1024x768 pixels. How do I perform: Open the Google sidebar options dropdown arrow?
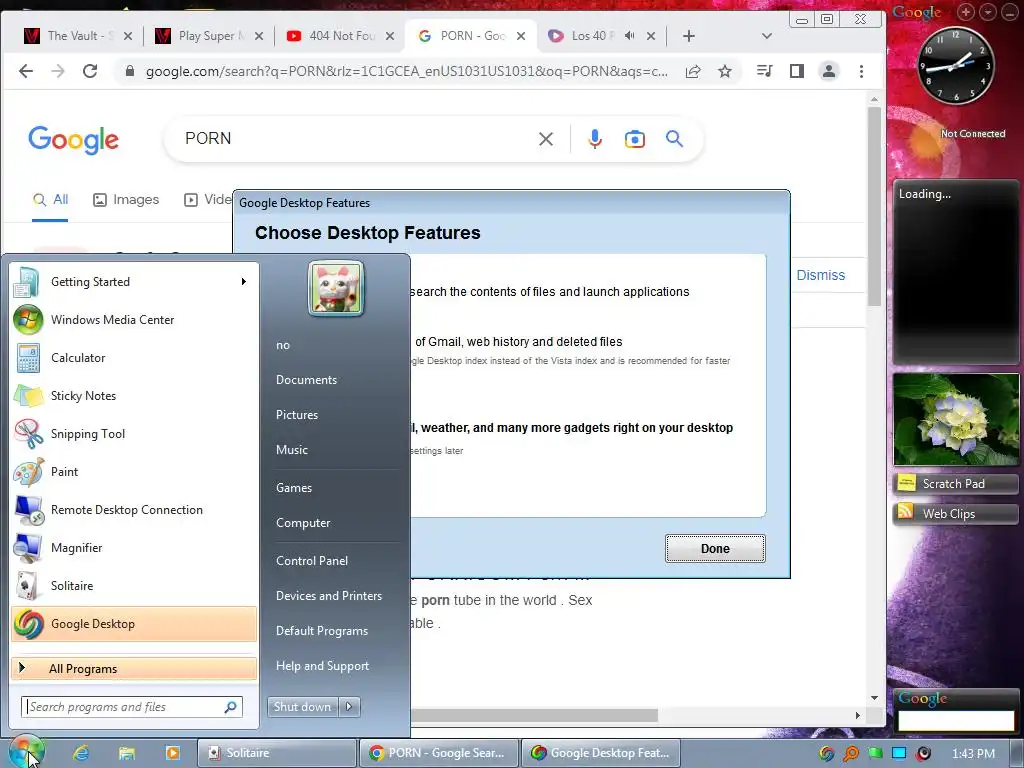click(988, 12)
